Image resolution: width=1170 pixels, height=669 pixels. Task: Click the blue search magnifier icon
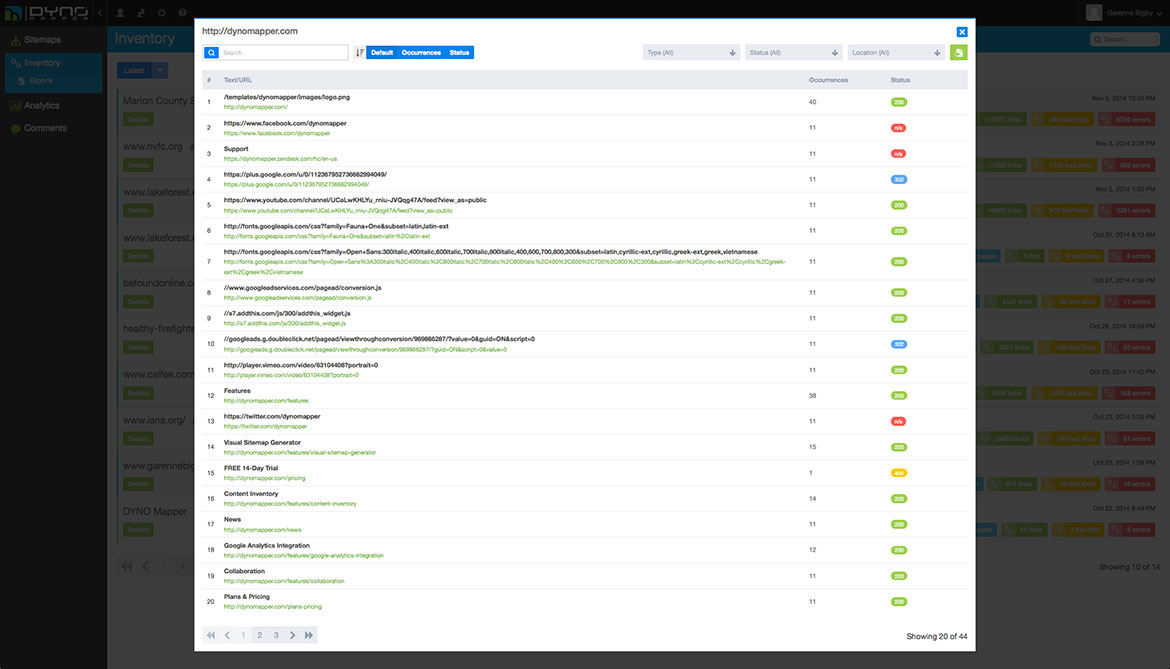[x=211, y=53]
